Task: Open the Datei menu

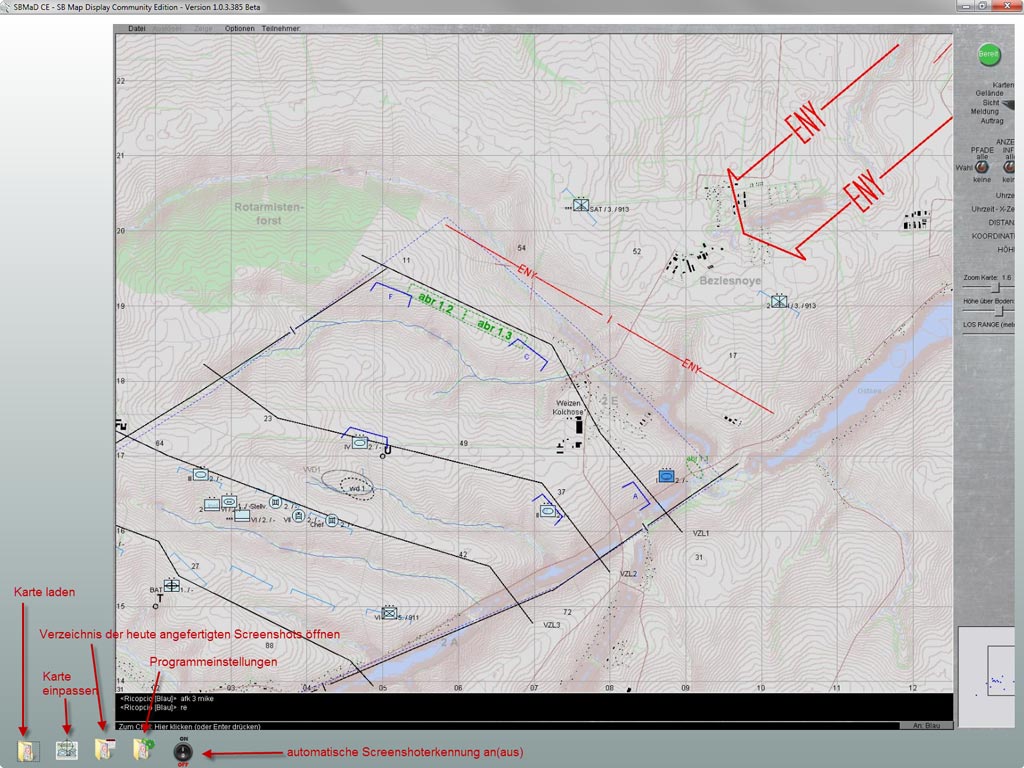Action: click(x=136, y=29)
